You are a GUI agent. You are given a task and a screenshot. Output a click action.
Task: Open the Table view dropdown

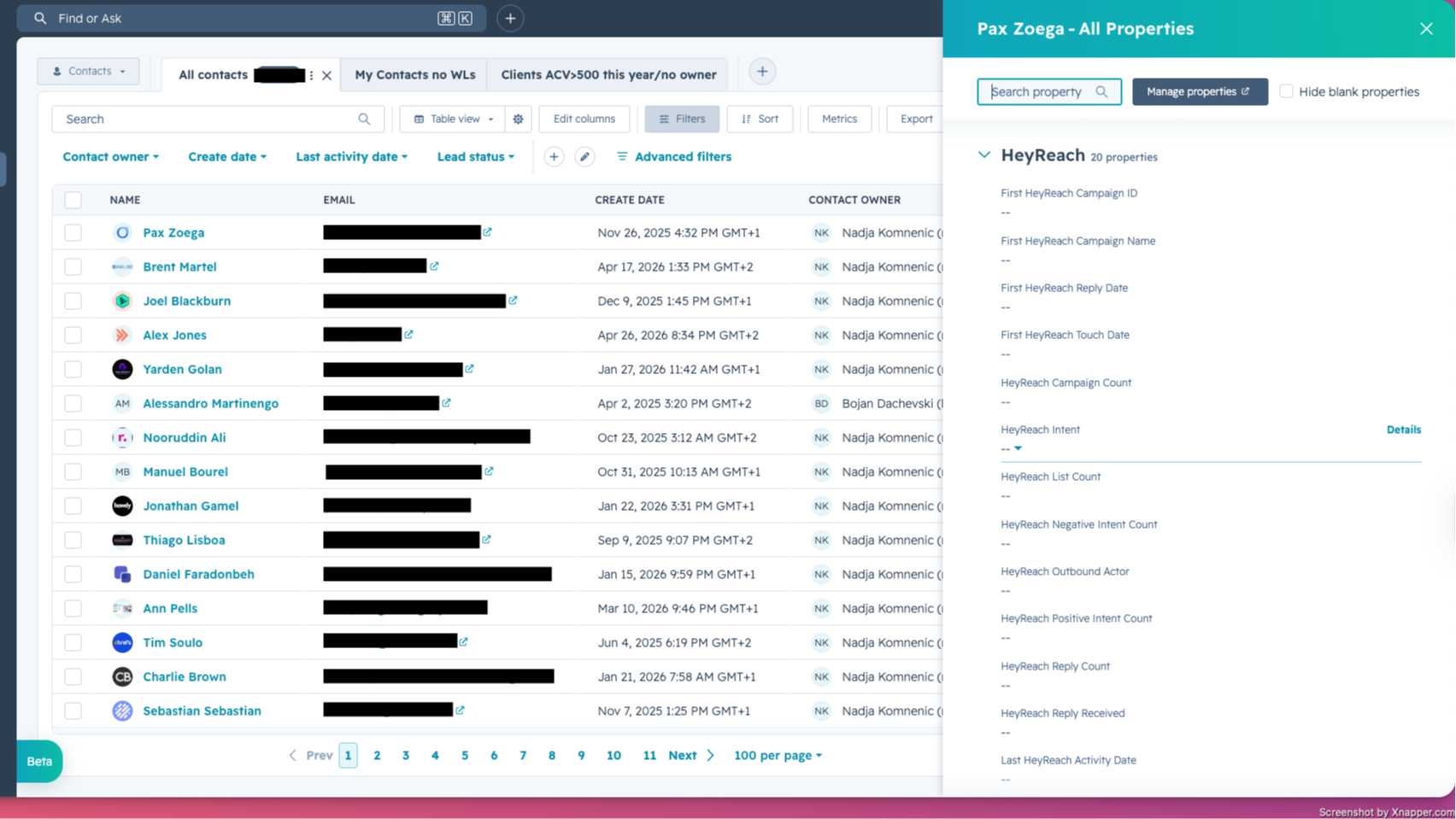tap(453, 119)
